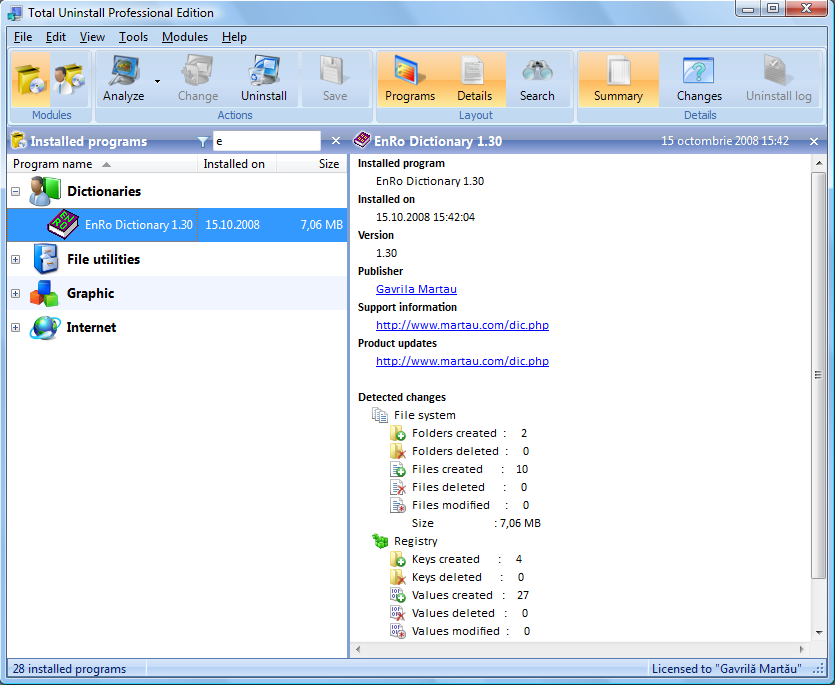The width and height of the screenshot is (835, 685).
Task: Open the Search layout icon
Action: 537,73
